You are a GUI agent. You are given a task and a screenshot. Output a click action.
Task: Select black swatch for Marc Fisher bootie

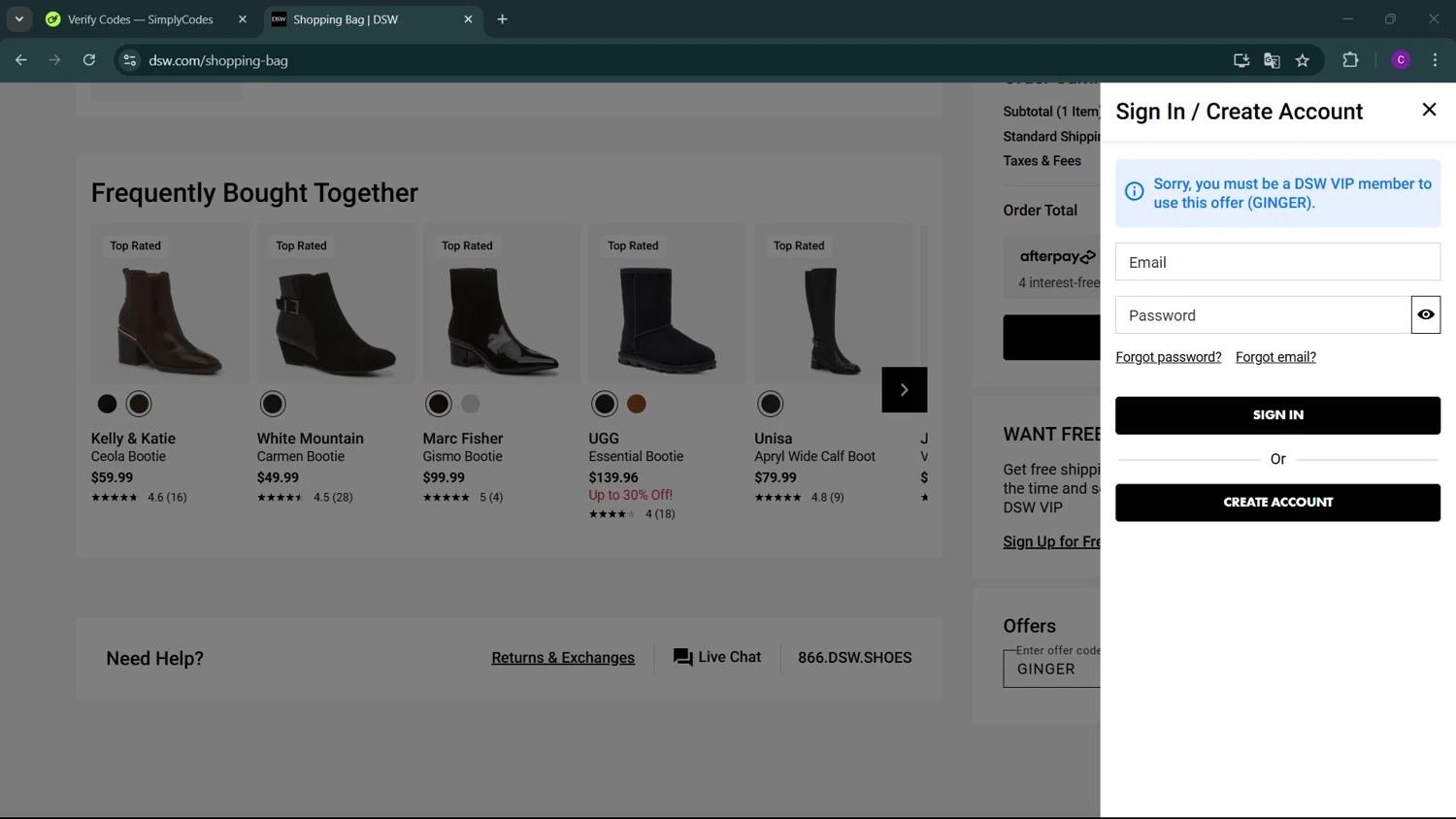[x=439, y=404]
